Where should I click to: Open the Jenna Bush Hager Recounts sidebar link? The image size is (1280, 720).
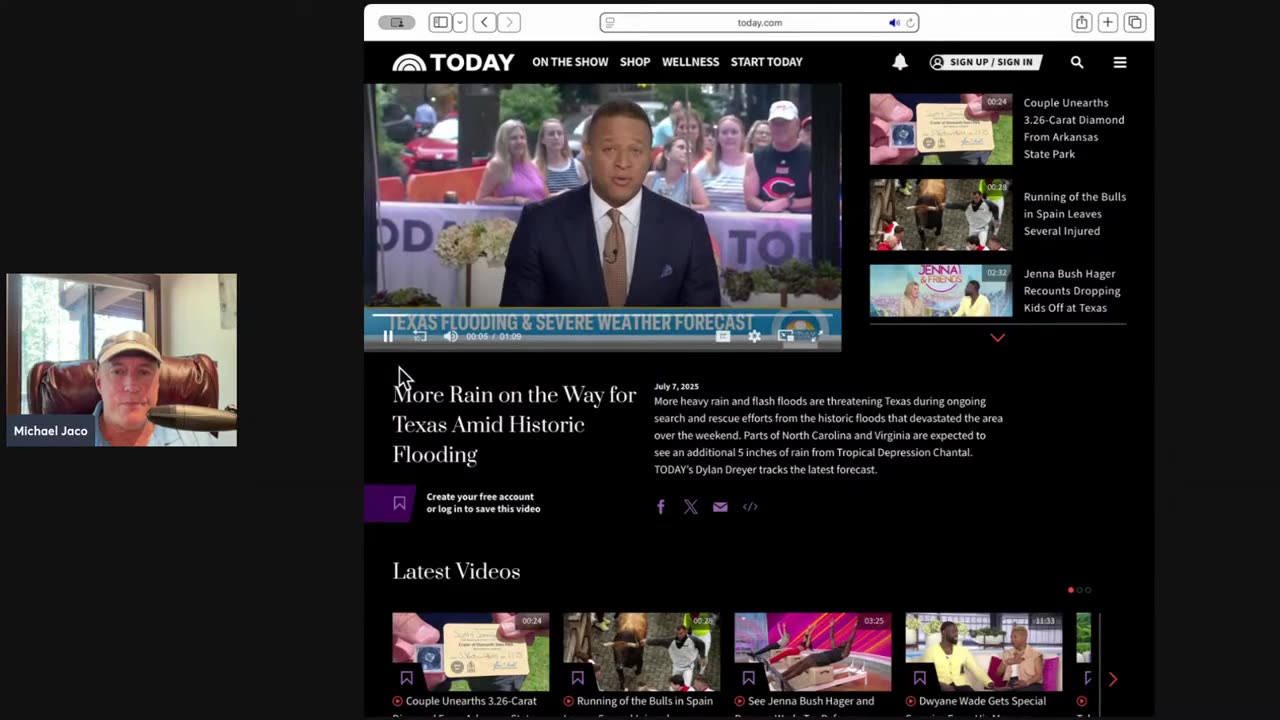(1072, 291)
